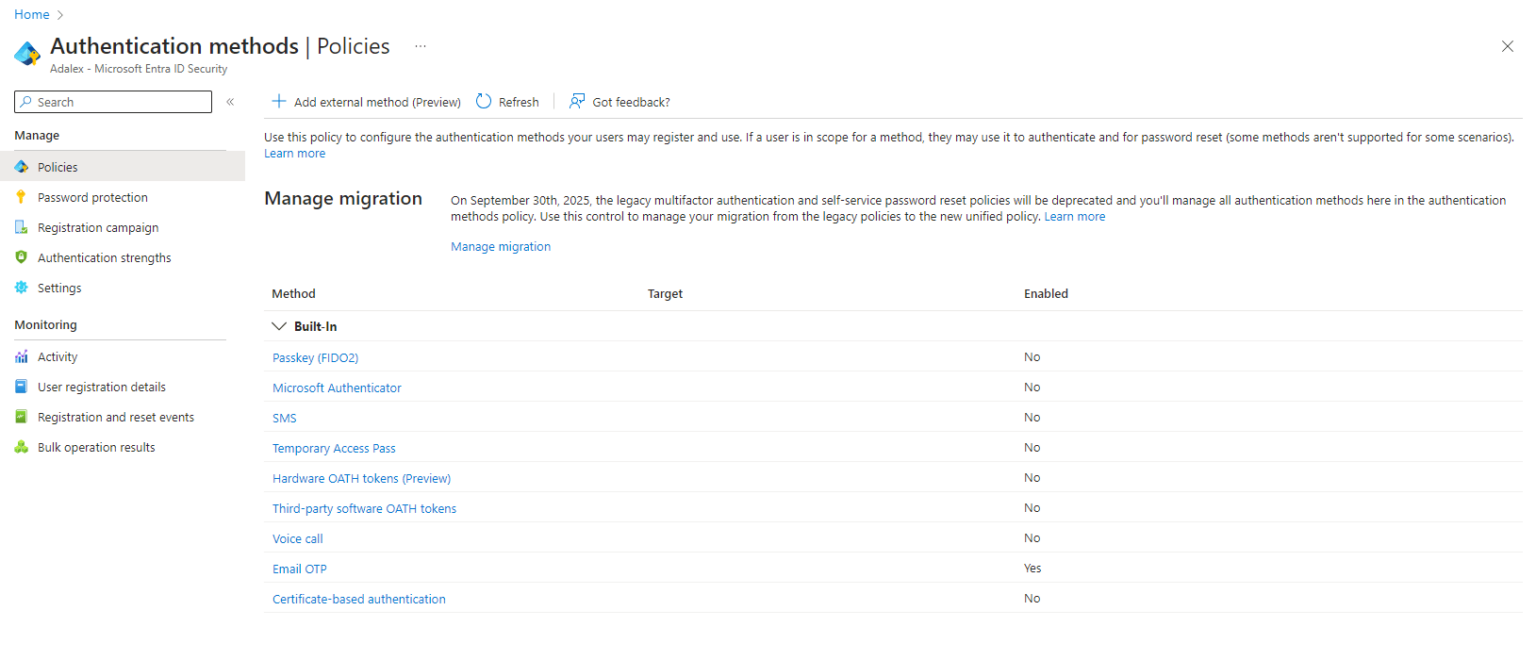Click inside the sidebar Search field

coord(112,101)
